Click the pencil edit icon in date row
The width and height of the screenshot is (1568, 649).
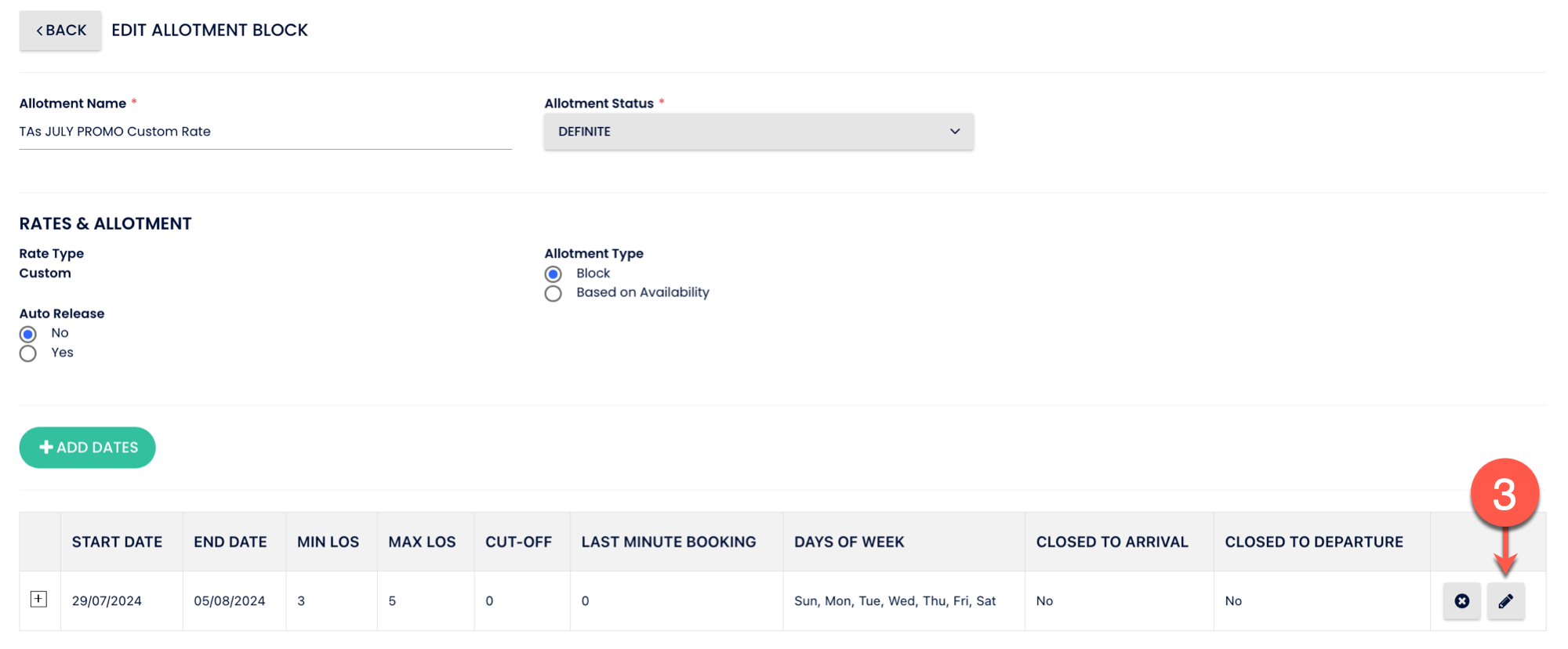(x=1505, y=601)
